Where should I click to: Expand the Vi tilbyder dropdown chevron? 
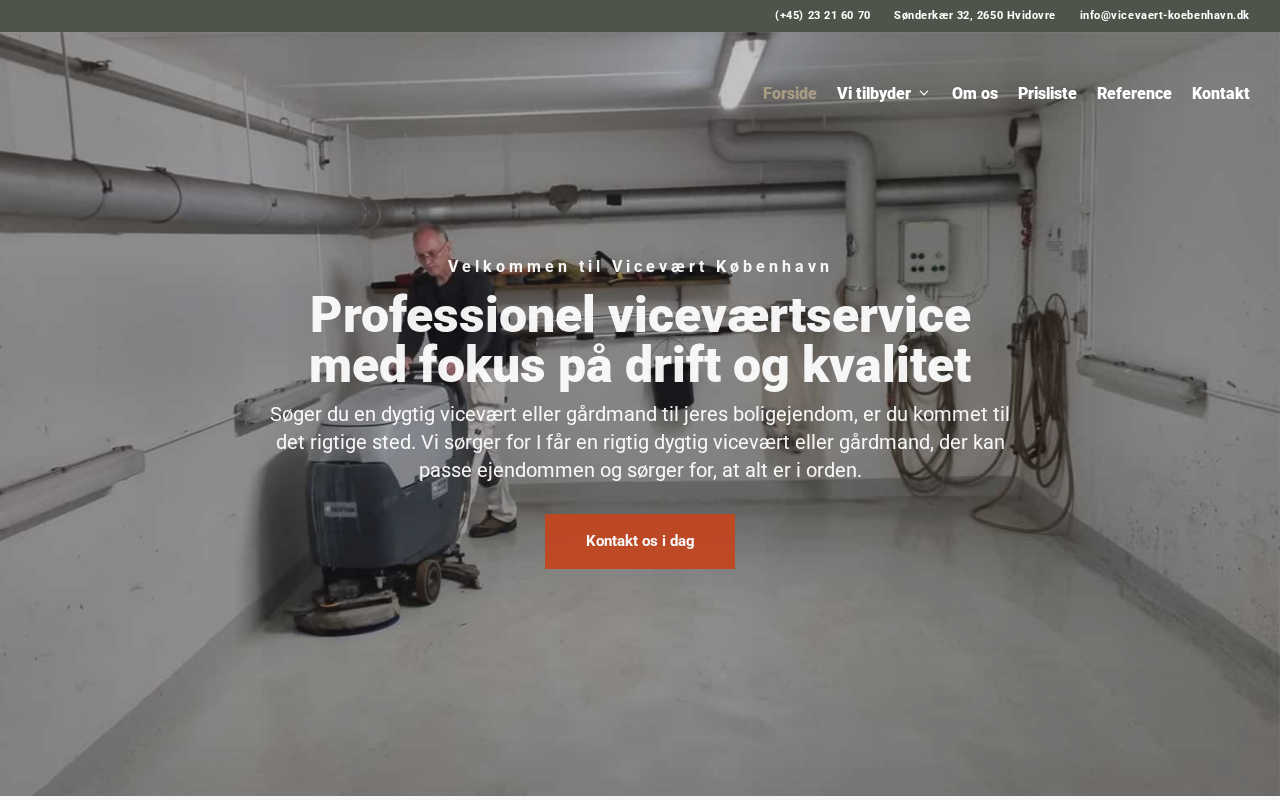(x=924, y=93)
